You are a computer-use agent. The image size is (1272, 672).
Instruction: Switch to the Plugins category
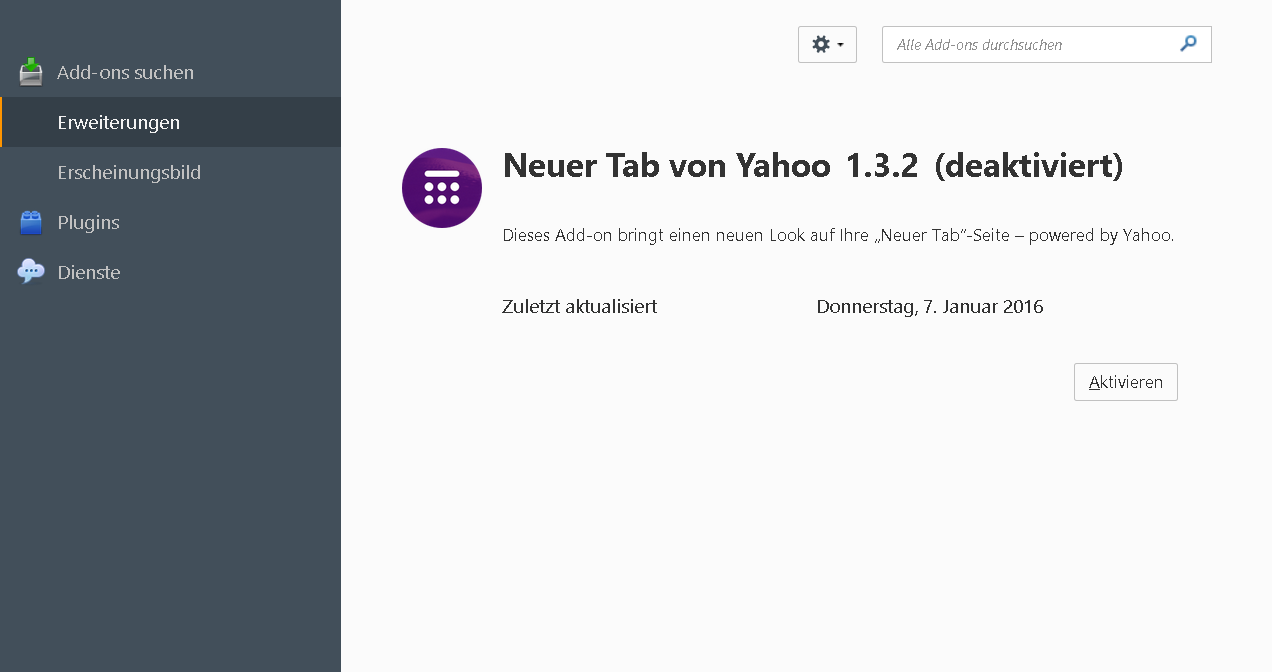pos(170,222)
